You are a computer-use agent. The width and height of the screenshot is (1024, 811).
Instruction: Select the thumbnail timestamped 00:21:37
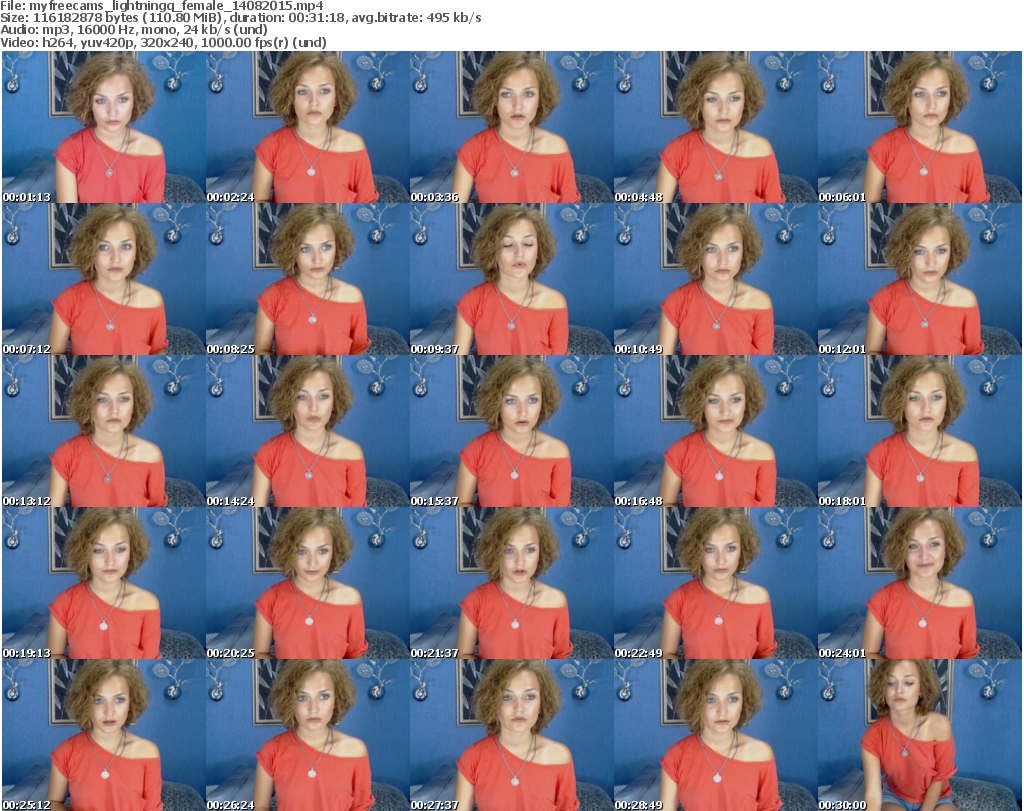pyautogui.click(x=511, y=583)
